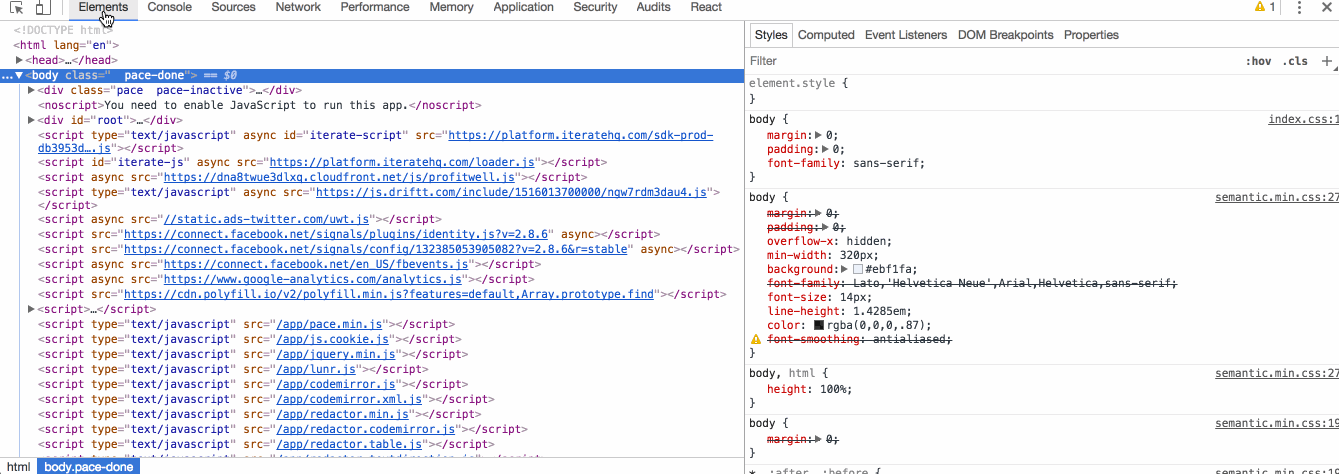Open the /app/redactor.min.js link
The image size is (1339, 474).
pyautogui.click(x=341, y=414)
